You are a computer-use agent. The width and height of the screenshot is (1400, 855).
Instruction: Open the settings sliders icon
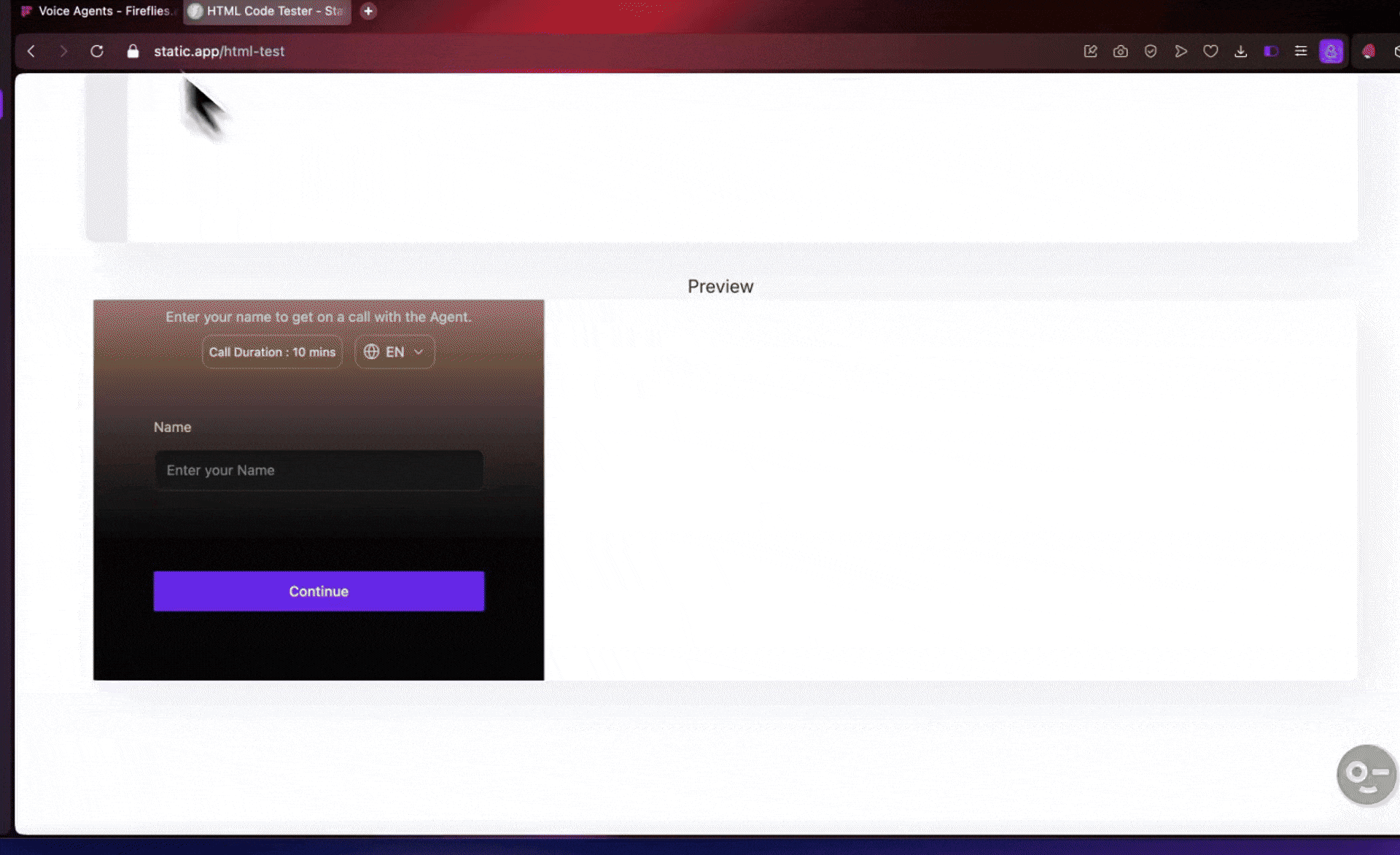pos(1301,51)
